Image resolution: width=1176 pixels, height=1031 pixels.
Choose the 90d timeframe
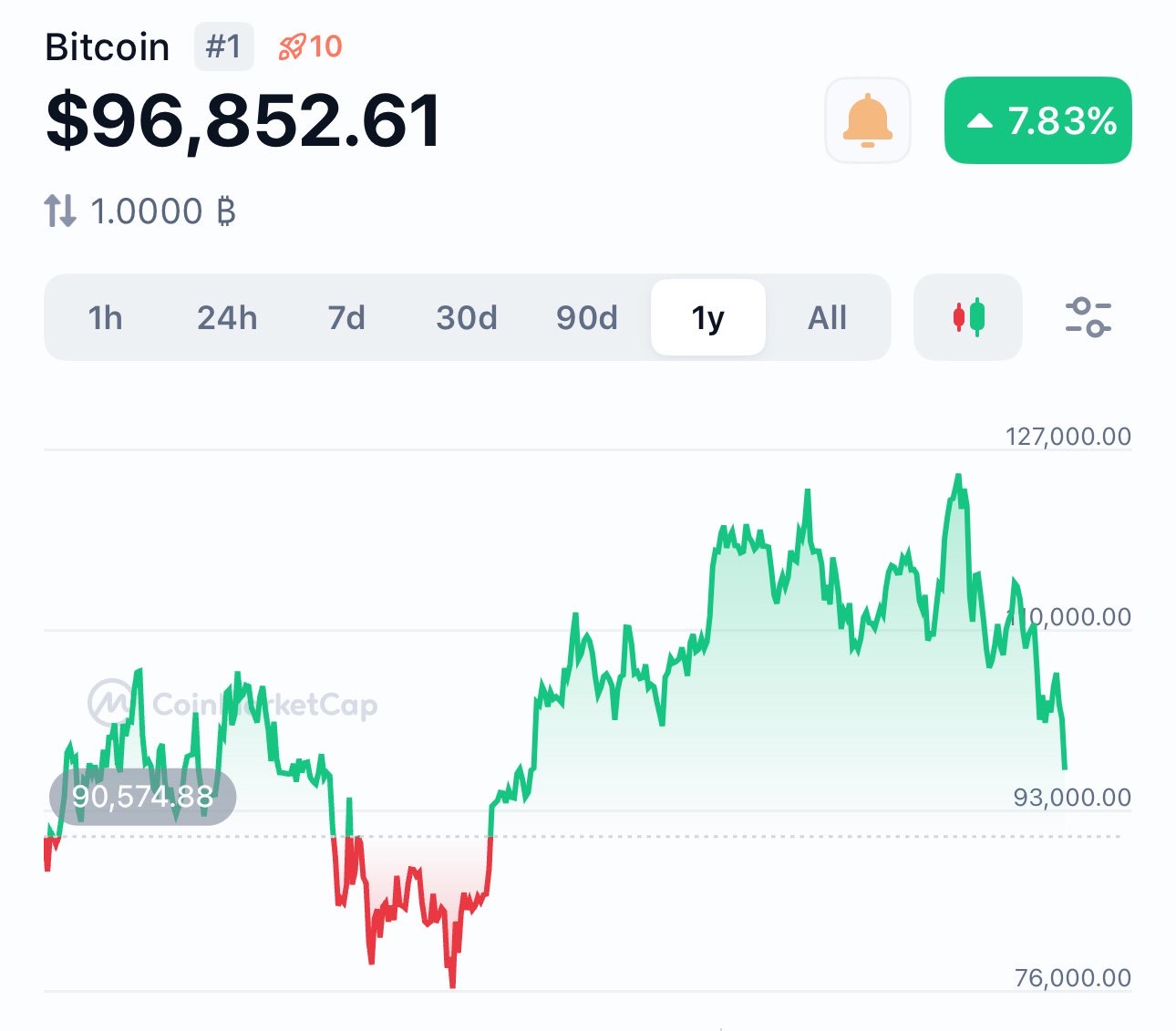(587, 318)
